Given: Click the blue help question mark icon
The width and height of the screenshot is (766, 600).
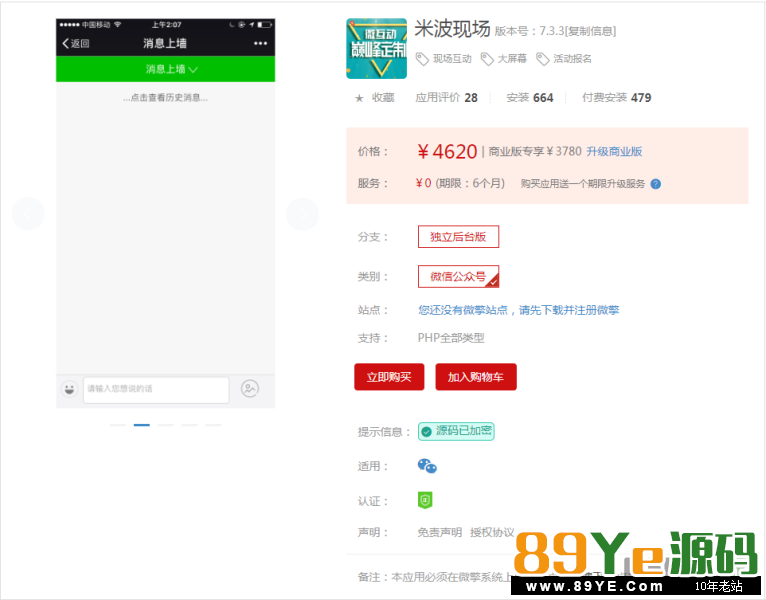Looking at the screenshot, I should click(x=656, y=184).
